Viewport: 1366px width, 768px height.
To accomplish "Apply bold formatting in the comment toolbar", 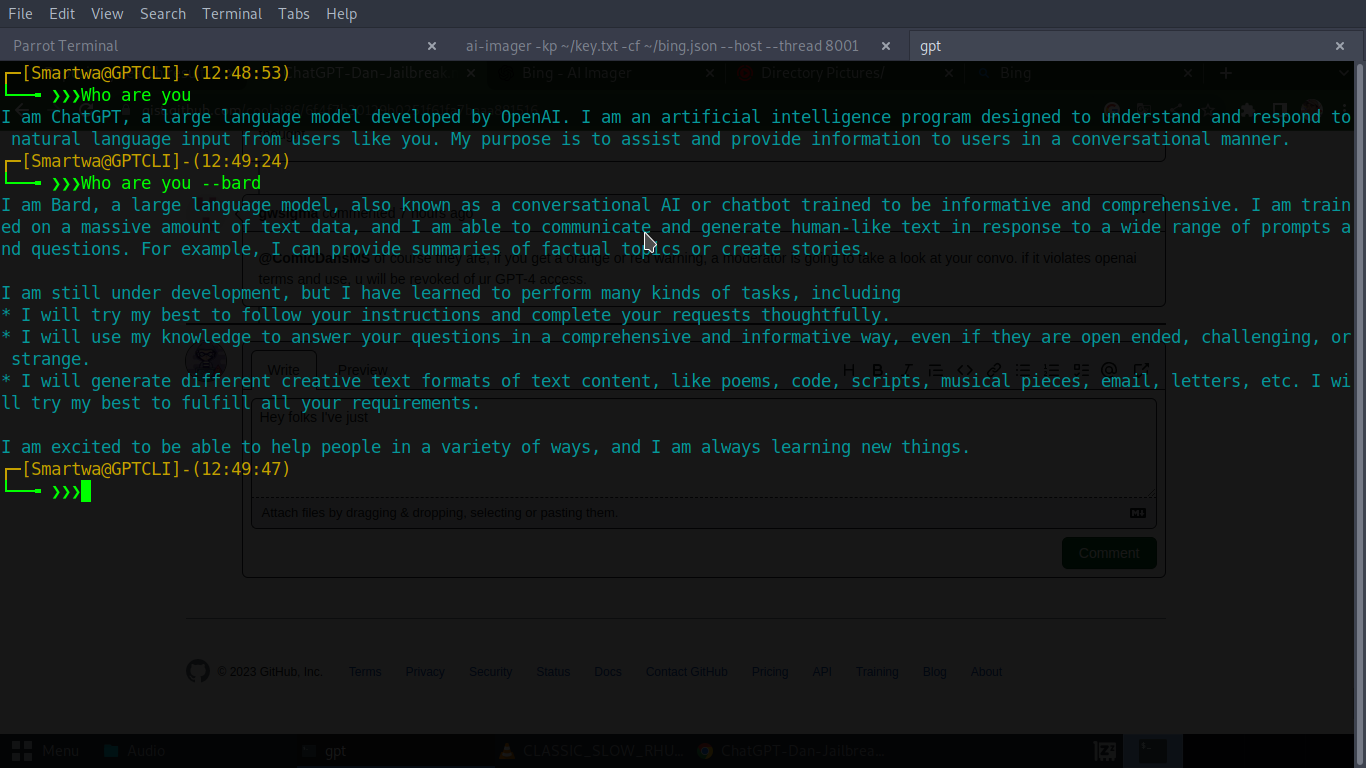I will (878, 370).
